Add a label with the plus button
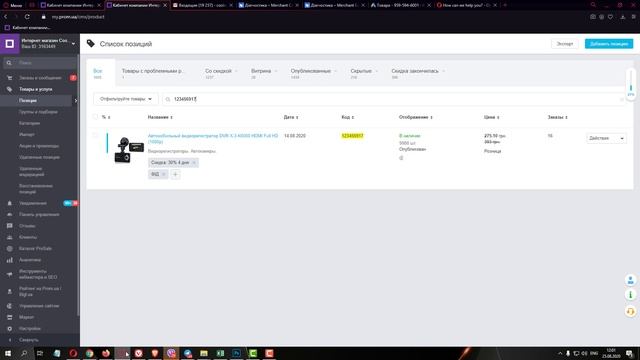 175,174
